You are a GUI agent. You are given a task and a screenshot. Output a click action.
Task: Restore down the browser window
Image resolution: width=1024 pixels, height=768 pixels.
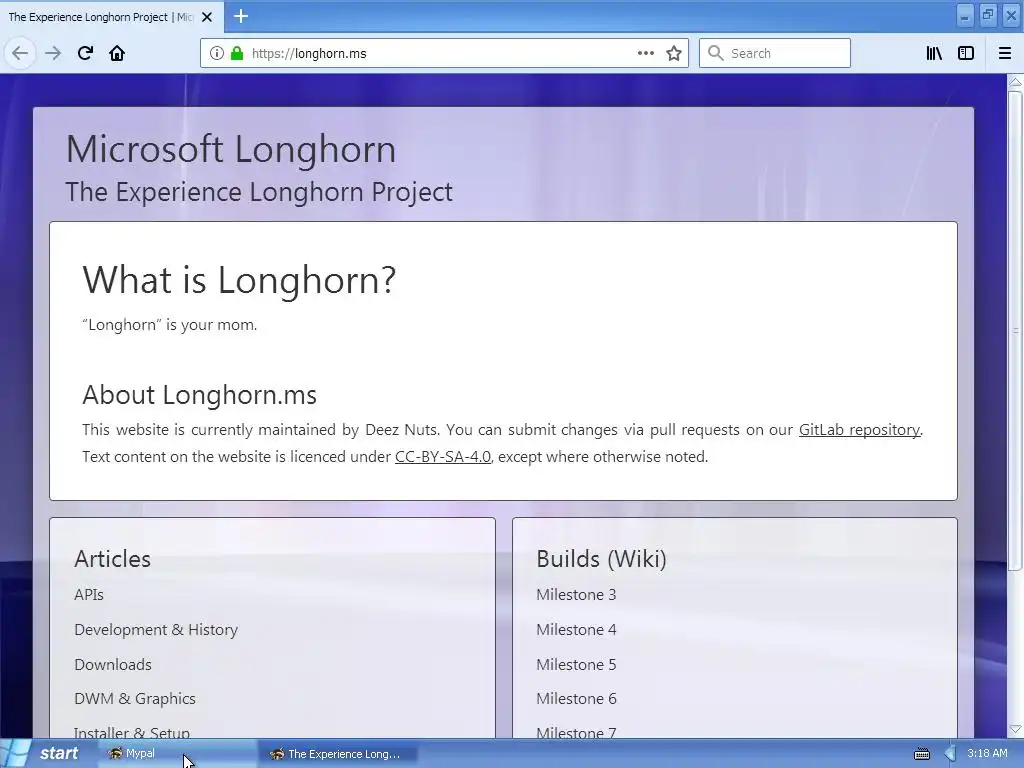988,15
